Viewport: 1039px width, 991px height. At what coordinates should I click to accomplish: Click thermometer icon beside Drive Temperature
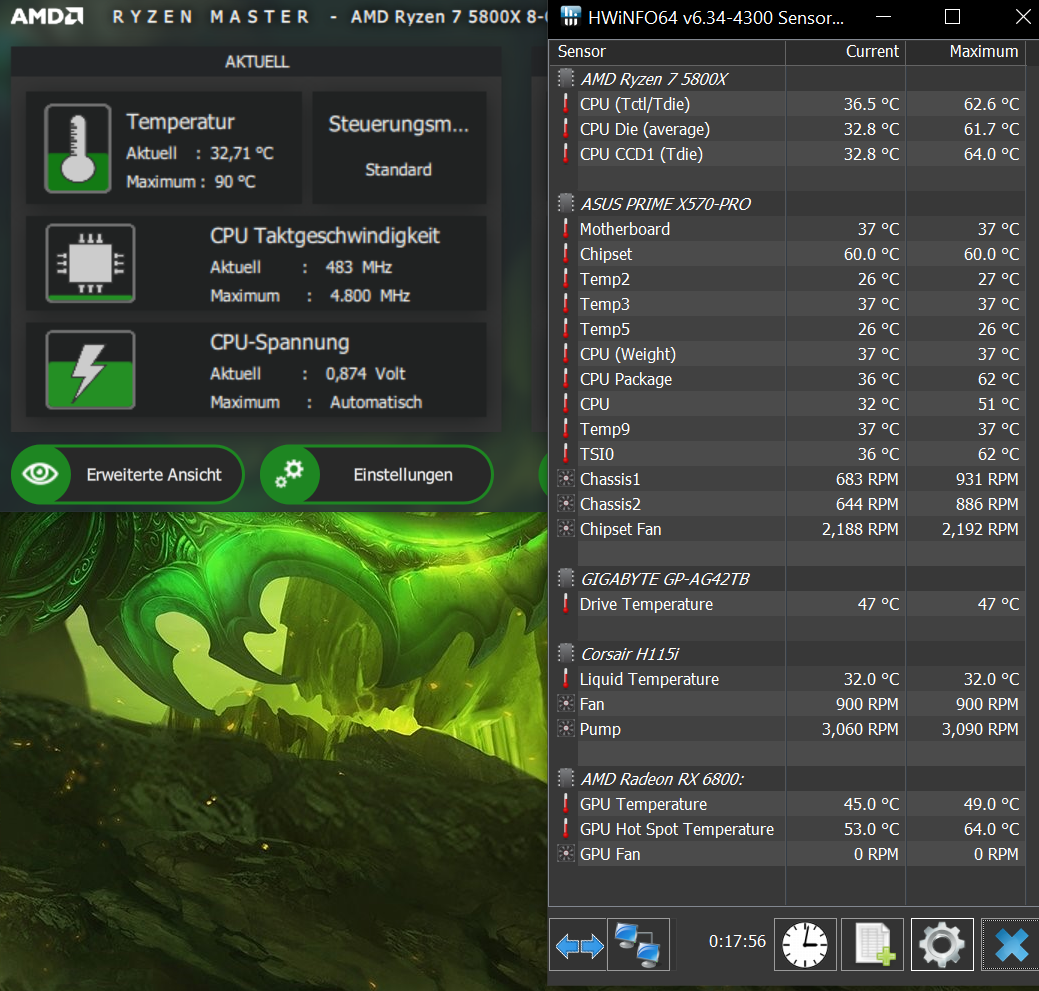pos(565,603)
